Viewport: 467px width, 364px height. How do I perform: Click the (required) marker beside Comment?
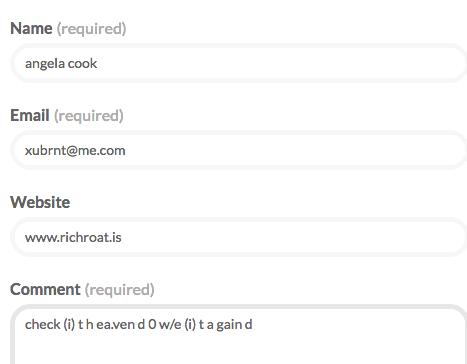click(x=119, y=290)
